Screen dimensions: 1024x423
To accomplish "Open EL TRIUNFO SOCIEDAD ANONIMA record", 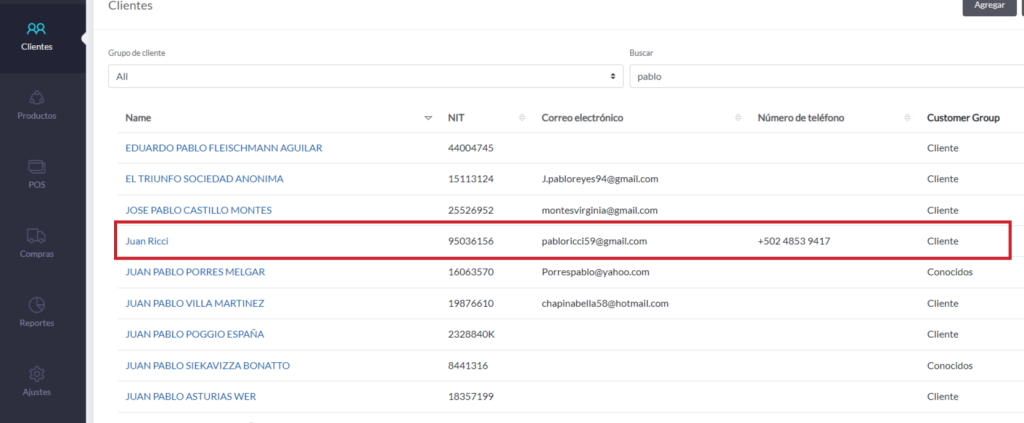I will [x=204, y=179].
